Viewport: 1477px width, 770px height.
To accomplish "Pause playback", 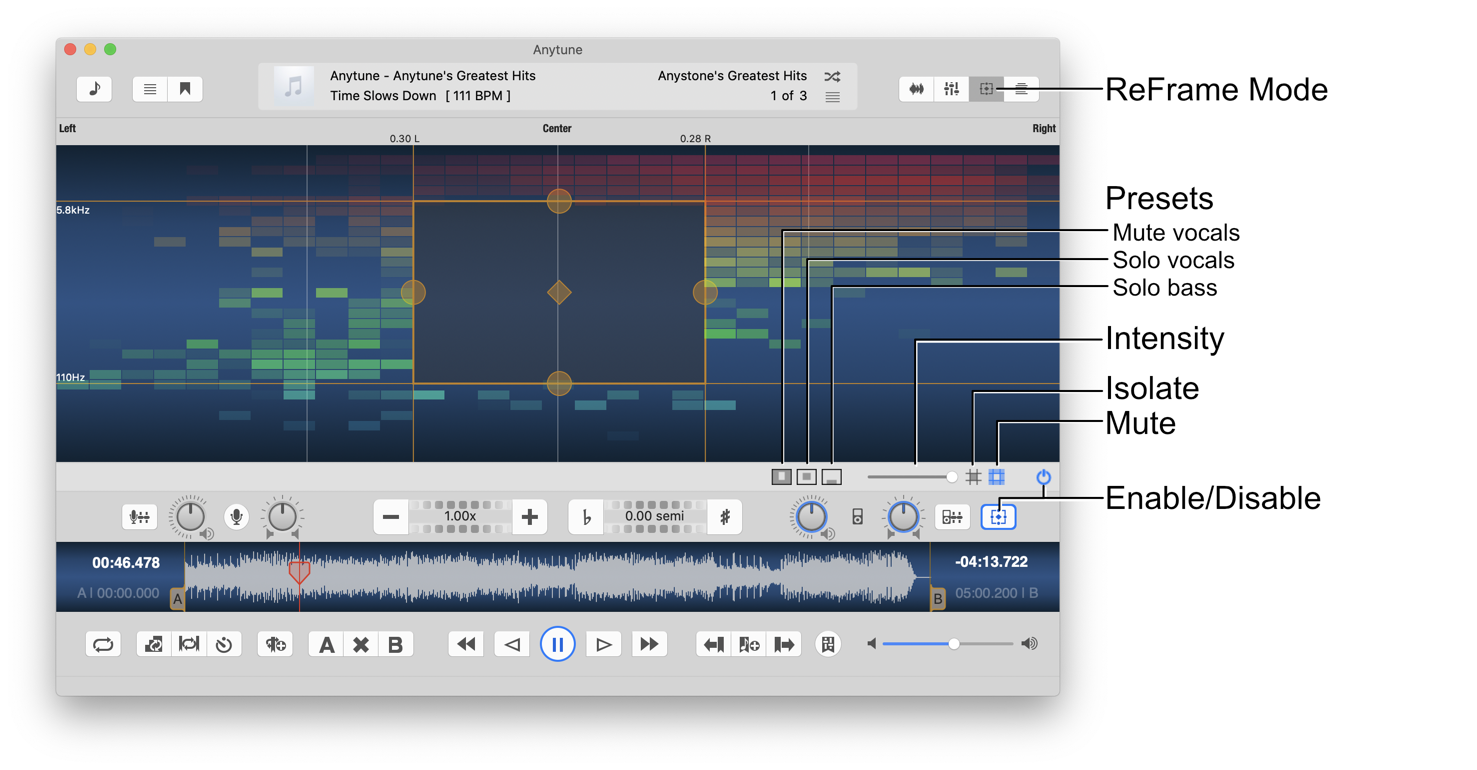I will (x=558, y=644).
